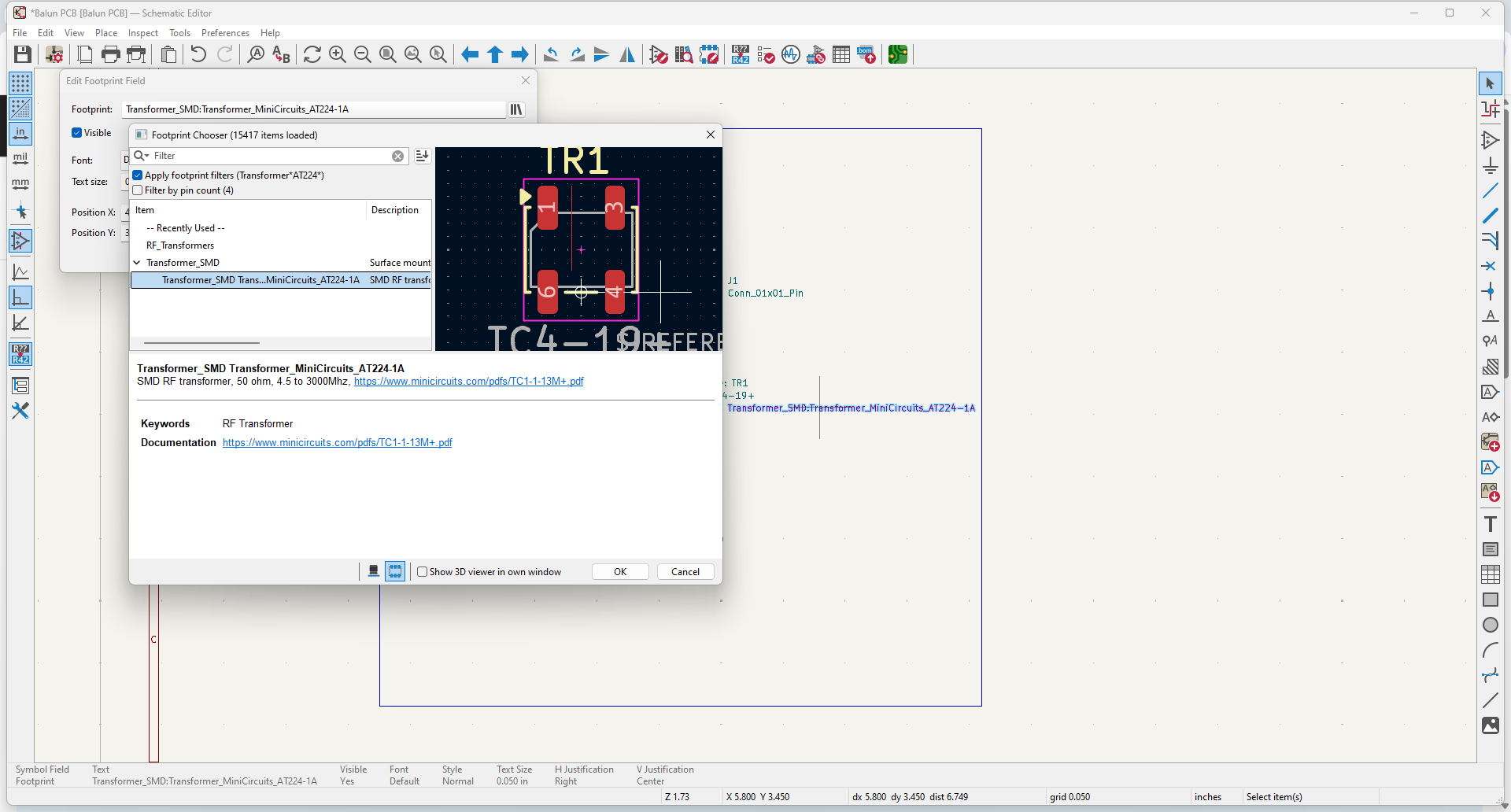The height and width of the screenshot is (812, 1511).
Task: Click the Annotate schematic R42 icon
Action: pyautogui.click(x=741, y=54)
